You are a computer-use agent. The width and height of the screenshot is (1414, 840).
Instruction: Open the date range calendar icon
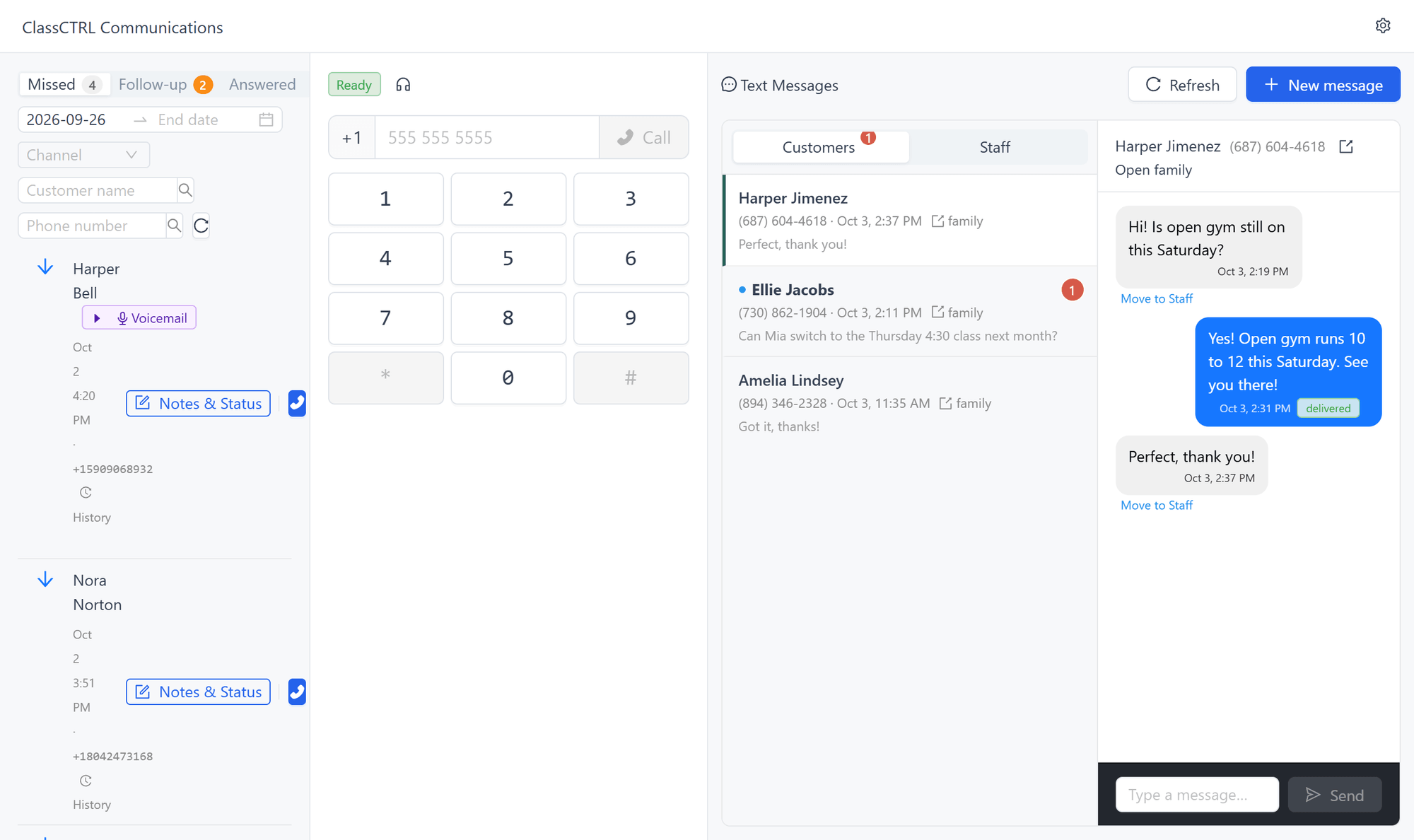[266, 119]
